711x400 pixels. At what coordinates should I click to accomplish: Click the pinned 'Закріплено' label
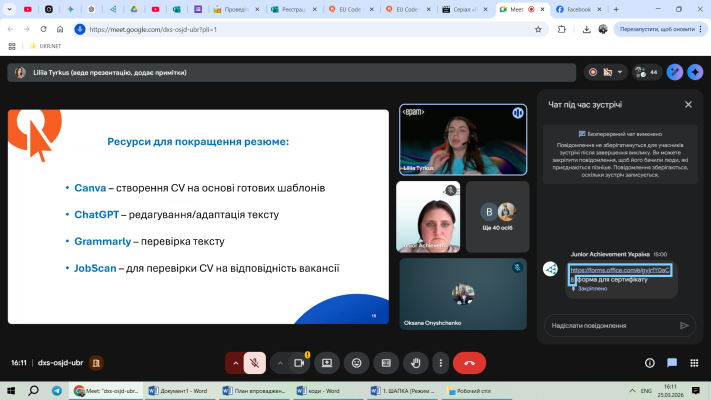592,288
